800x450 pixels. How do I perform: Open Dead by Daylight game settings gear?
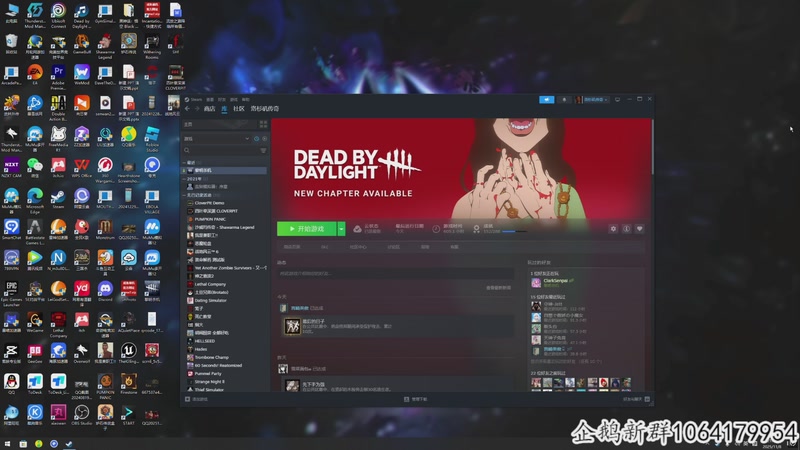pos(613,229)
